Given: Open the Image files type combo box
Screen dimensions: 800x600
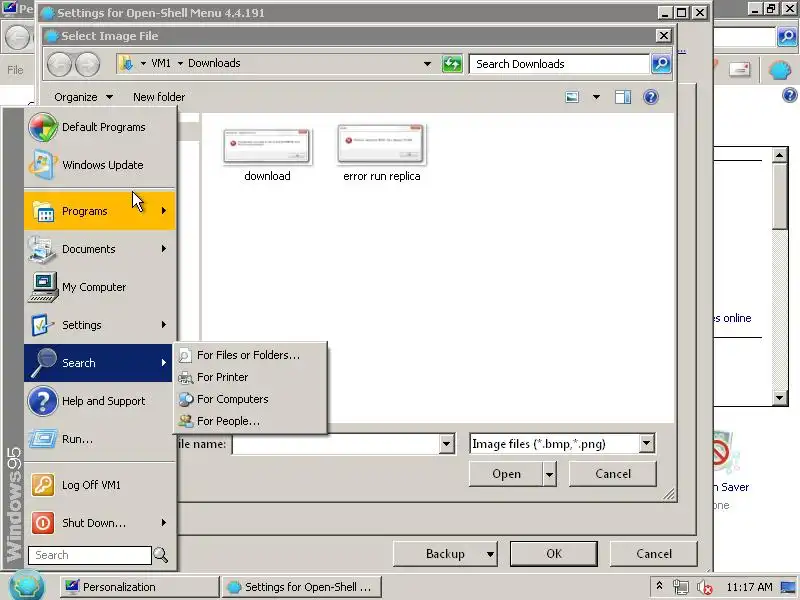Looking at the screenshot, I should coord(561,444).
